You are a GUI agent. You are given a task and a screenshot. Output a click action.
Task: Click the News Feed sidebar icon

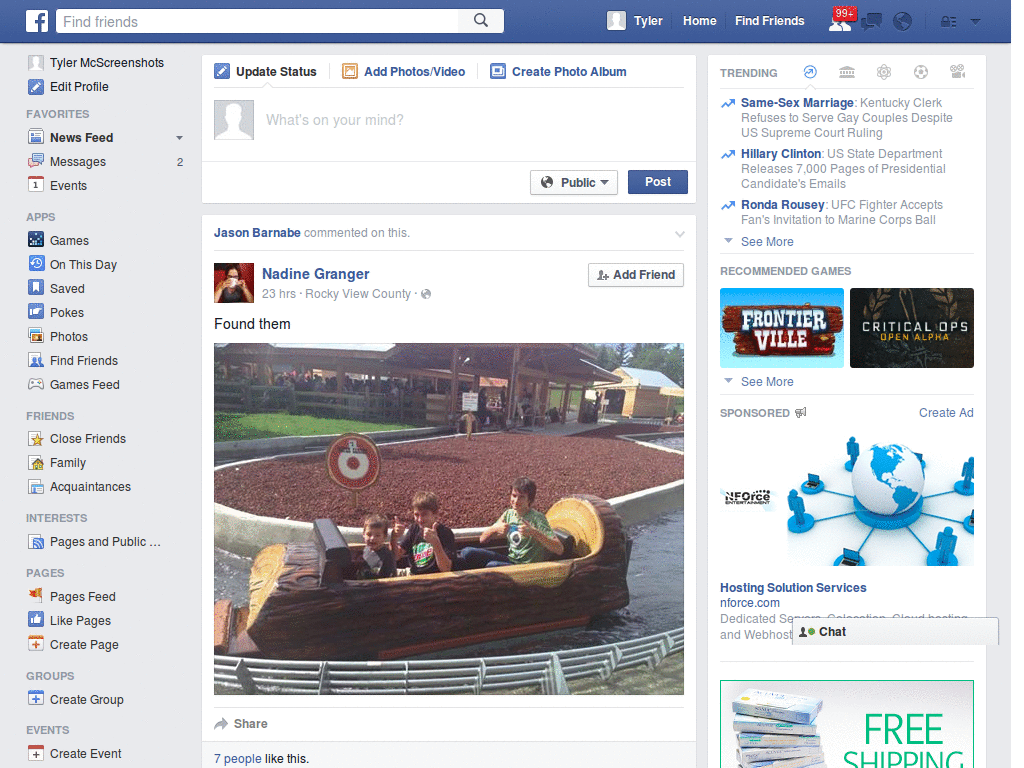point(36,137)
